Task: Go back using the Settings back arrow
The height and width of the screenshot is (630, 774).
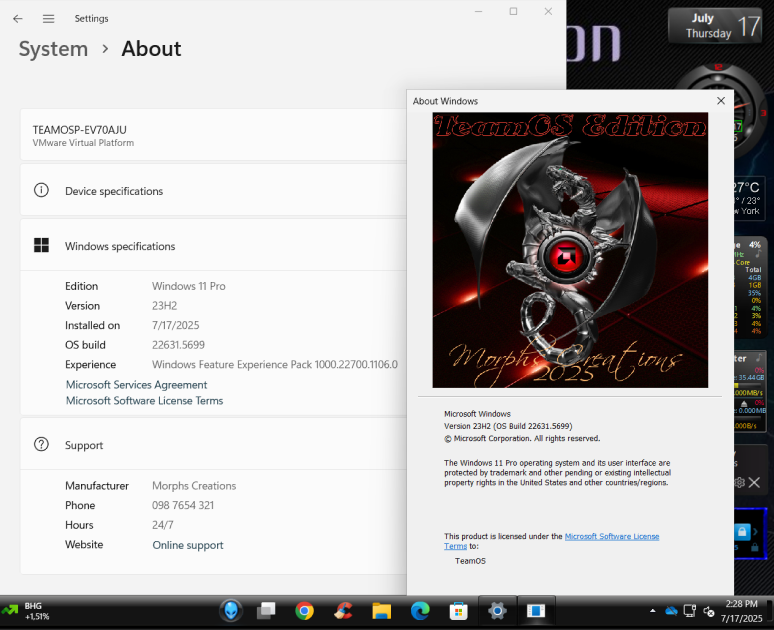Action: (18, 19)
